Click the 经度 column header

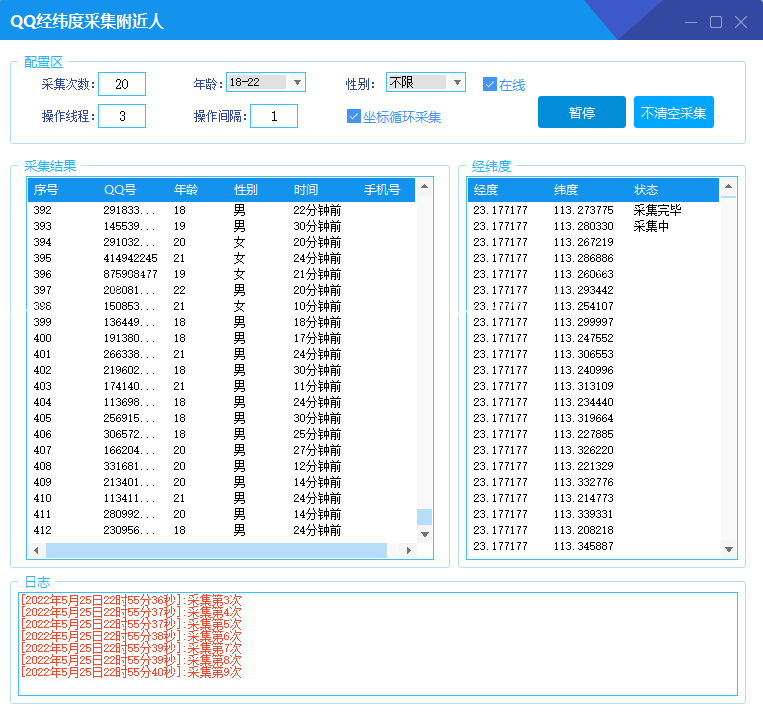pyautogui.click(x=486, y=190)
